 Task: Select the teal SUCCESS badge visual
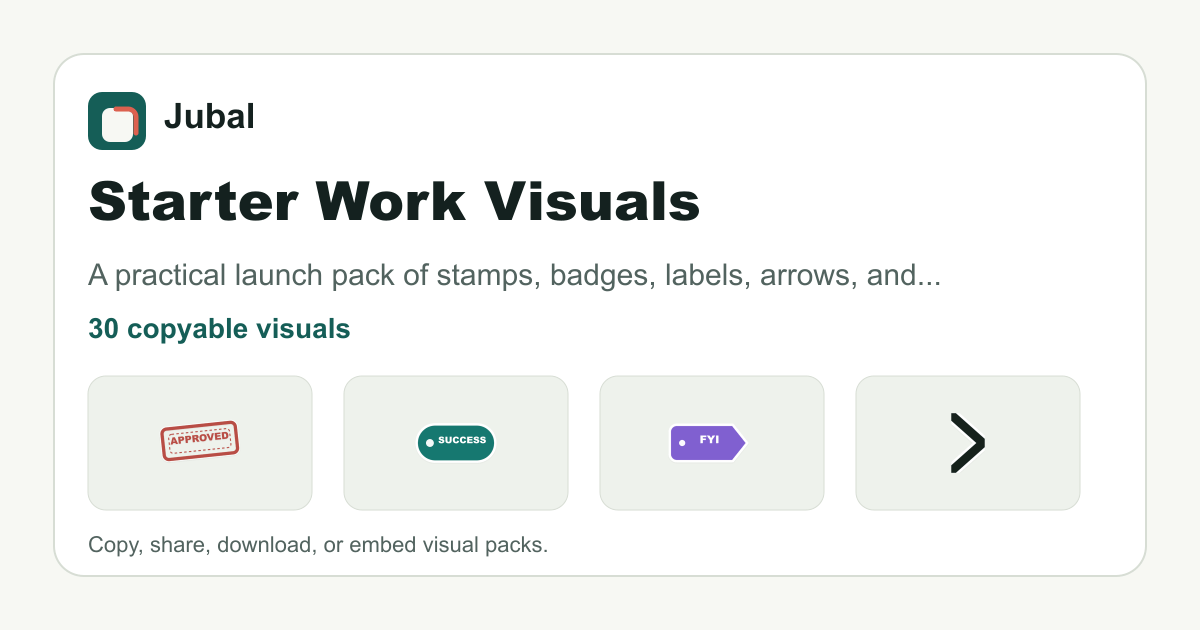pyautogui.click(x=456, y=442)
